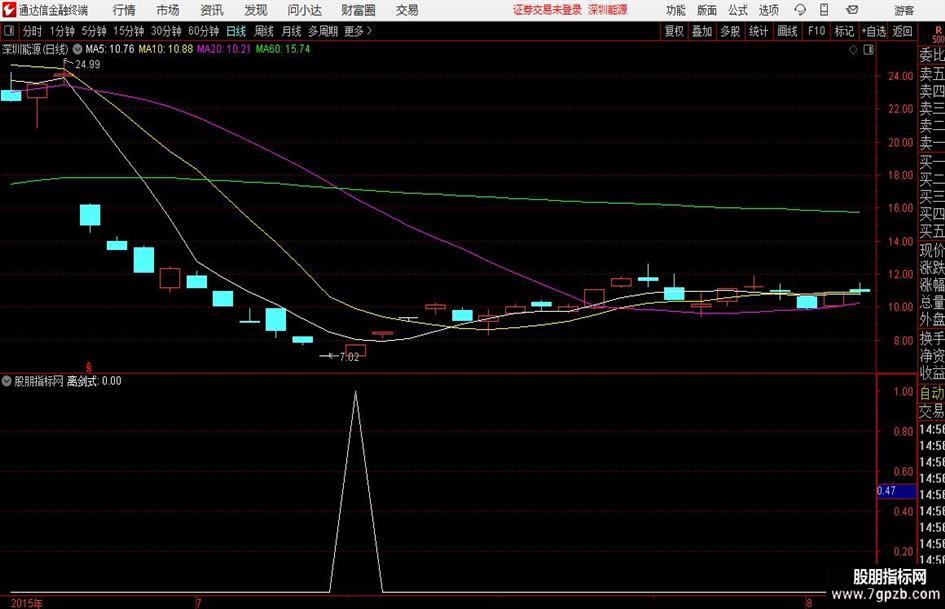Switch to 60分钟 period
945x609 pixels.
(x=204, y=31)
